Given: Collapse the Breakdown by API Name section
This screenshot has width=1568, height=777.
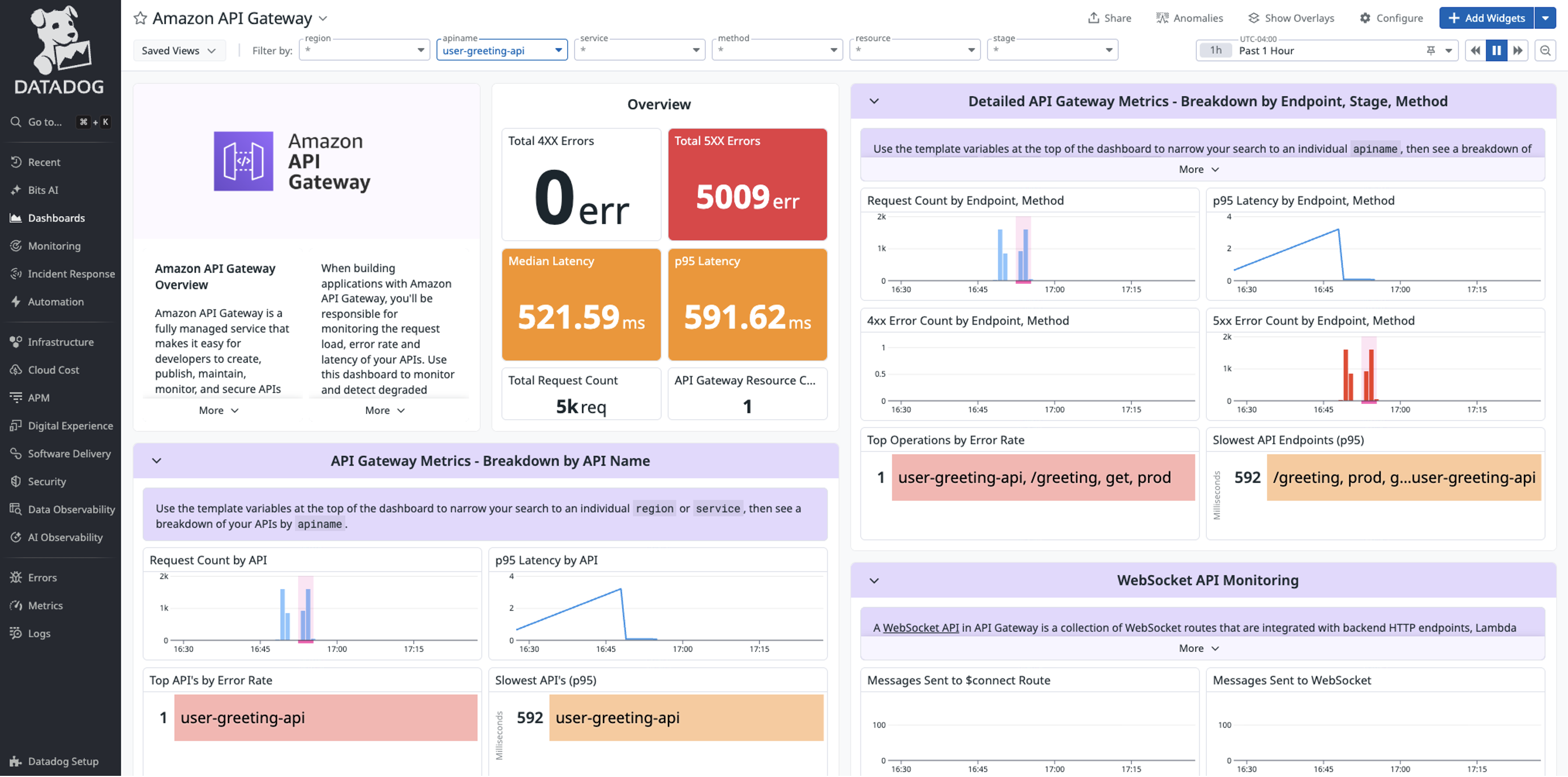Looking at the screenshot, I should coord(156,461).
